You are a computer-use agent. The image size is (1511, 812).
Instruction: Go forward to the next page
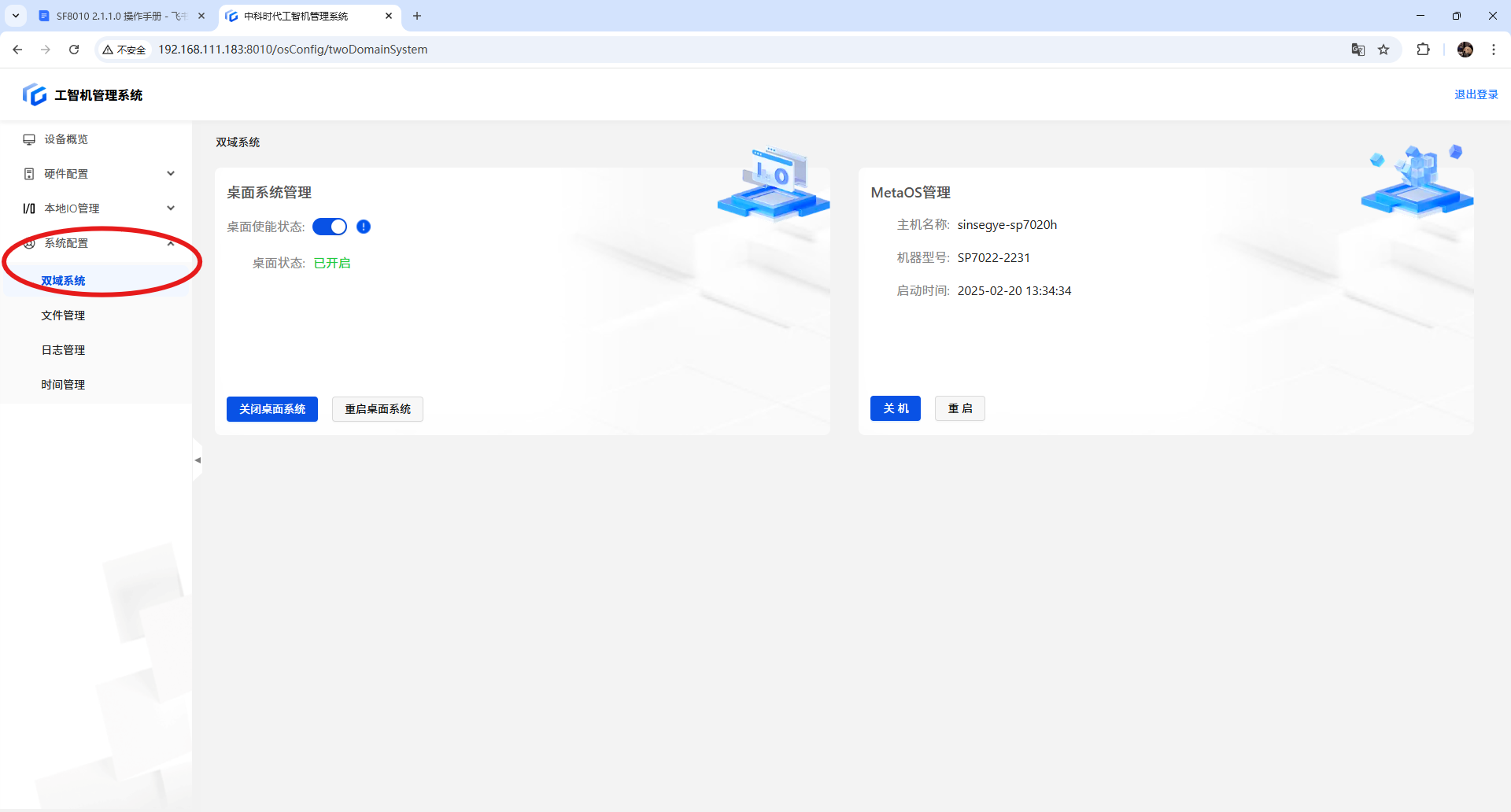coord(46,50)
